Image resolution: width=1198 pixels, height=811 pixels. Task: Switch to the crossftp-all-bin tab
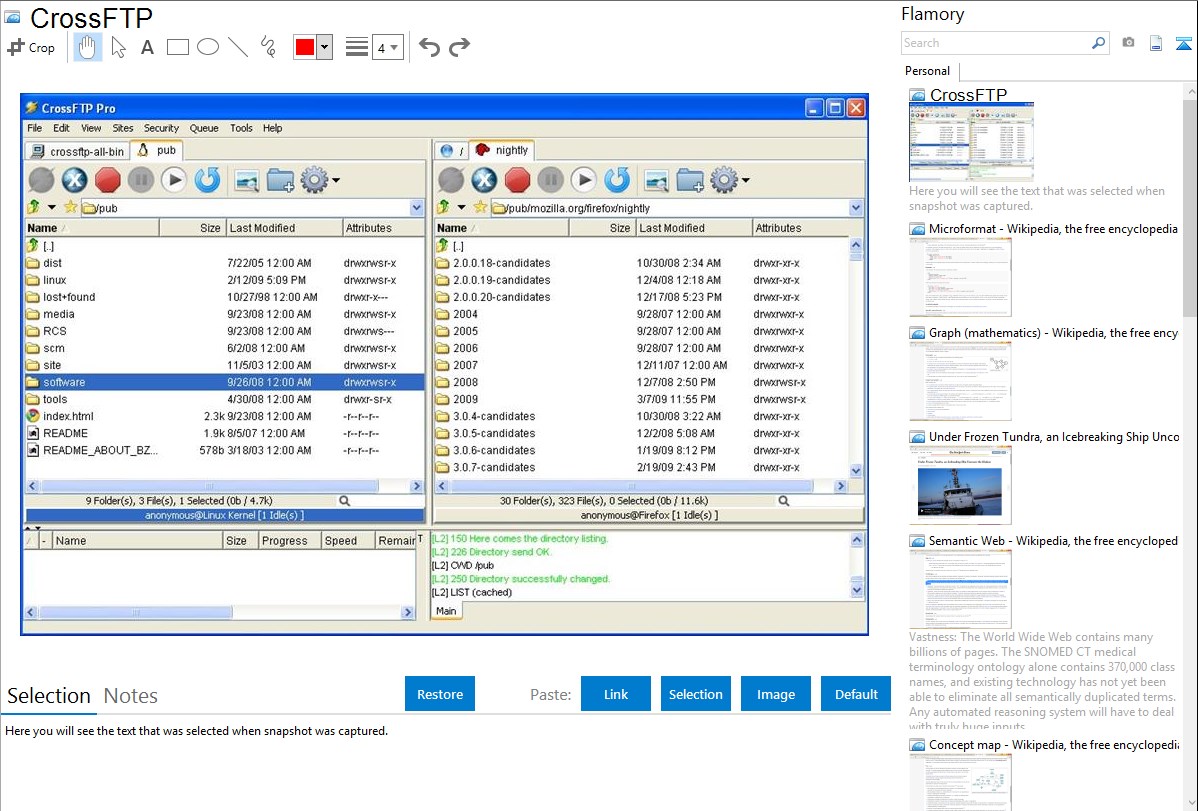click(x=77, y=151)
